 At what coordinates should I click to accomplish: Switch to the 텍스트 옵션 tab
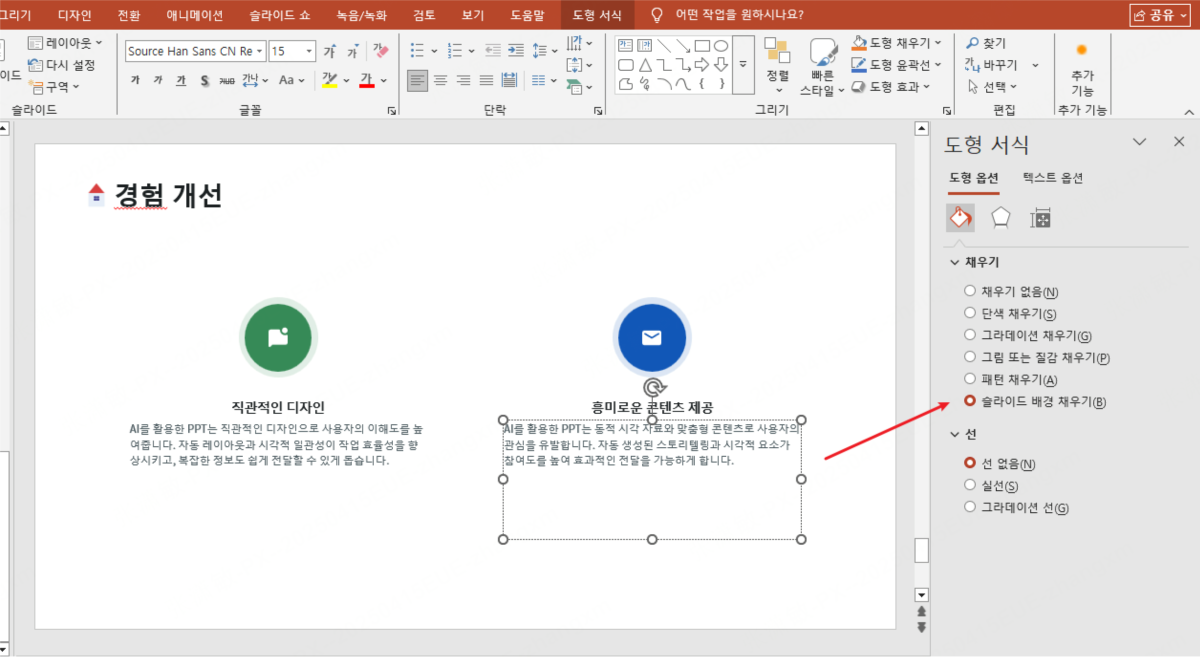click(x=1052, y=178)
